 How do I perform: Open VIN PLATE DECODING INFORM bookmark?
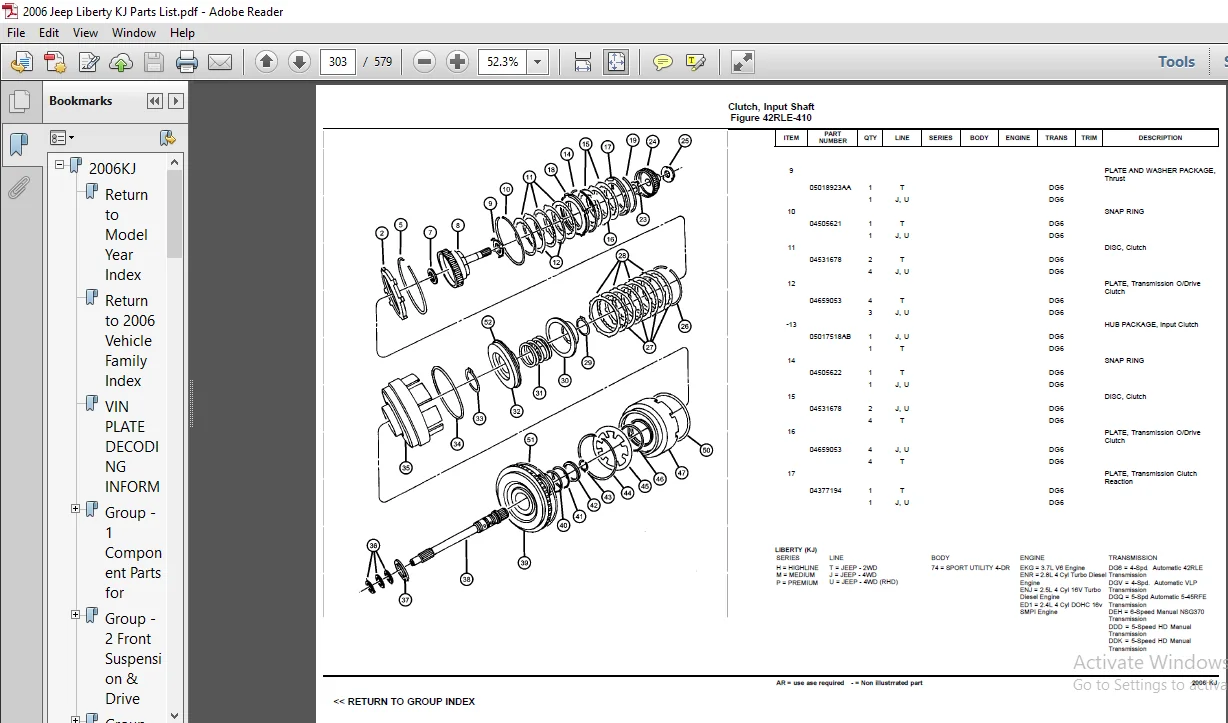(x=132, y=446)
